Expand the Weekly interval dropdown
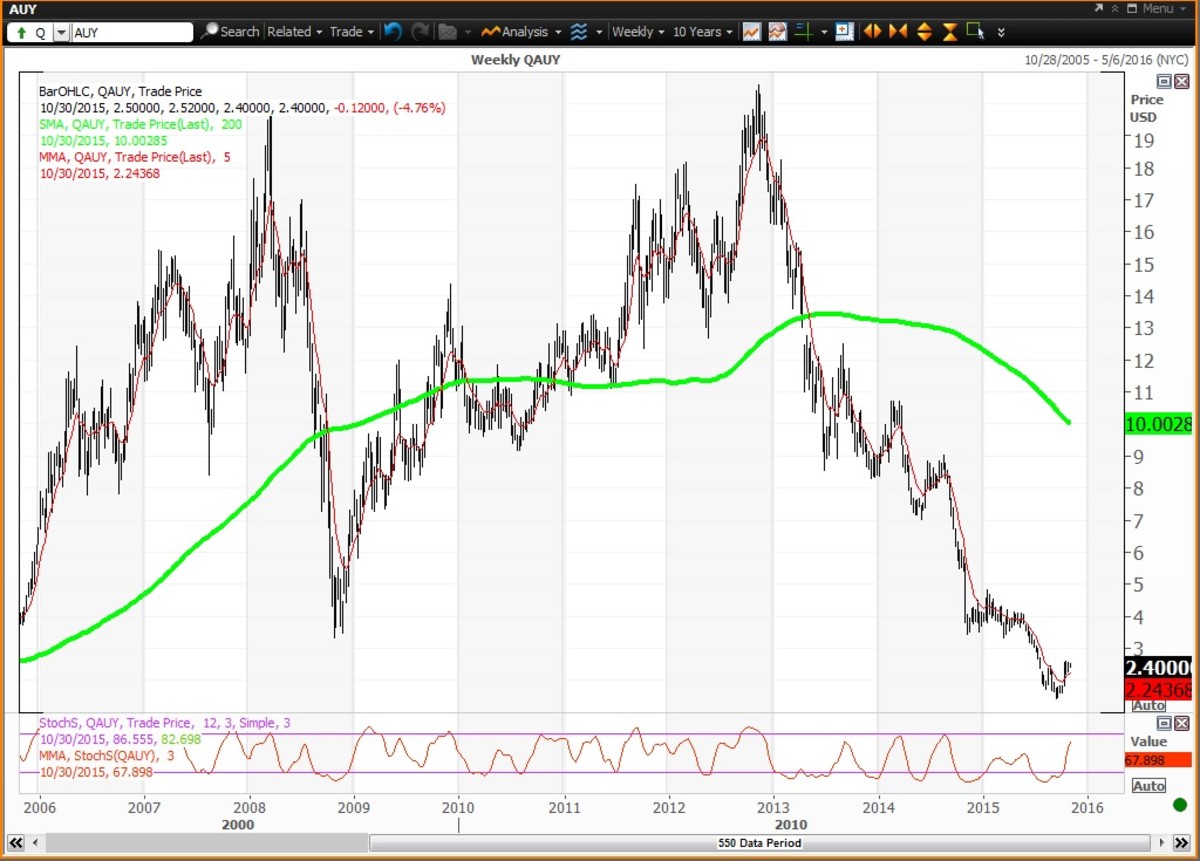 click(x=637, y=32)
